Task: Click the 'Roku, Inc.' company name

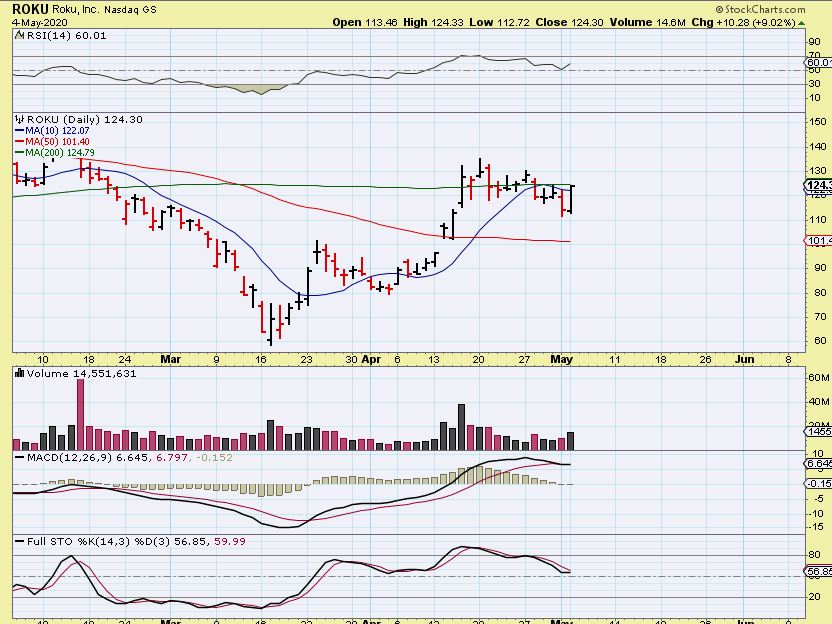Action: coord(75,10)
